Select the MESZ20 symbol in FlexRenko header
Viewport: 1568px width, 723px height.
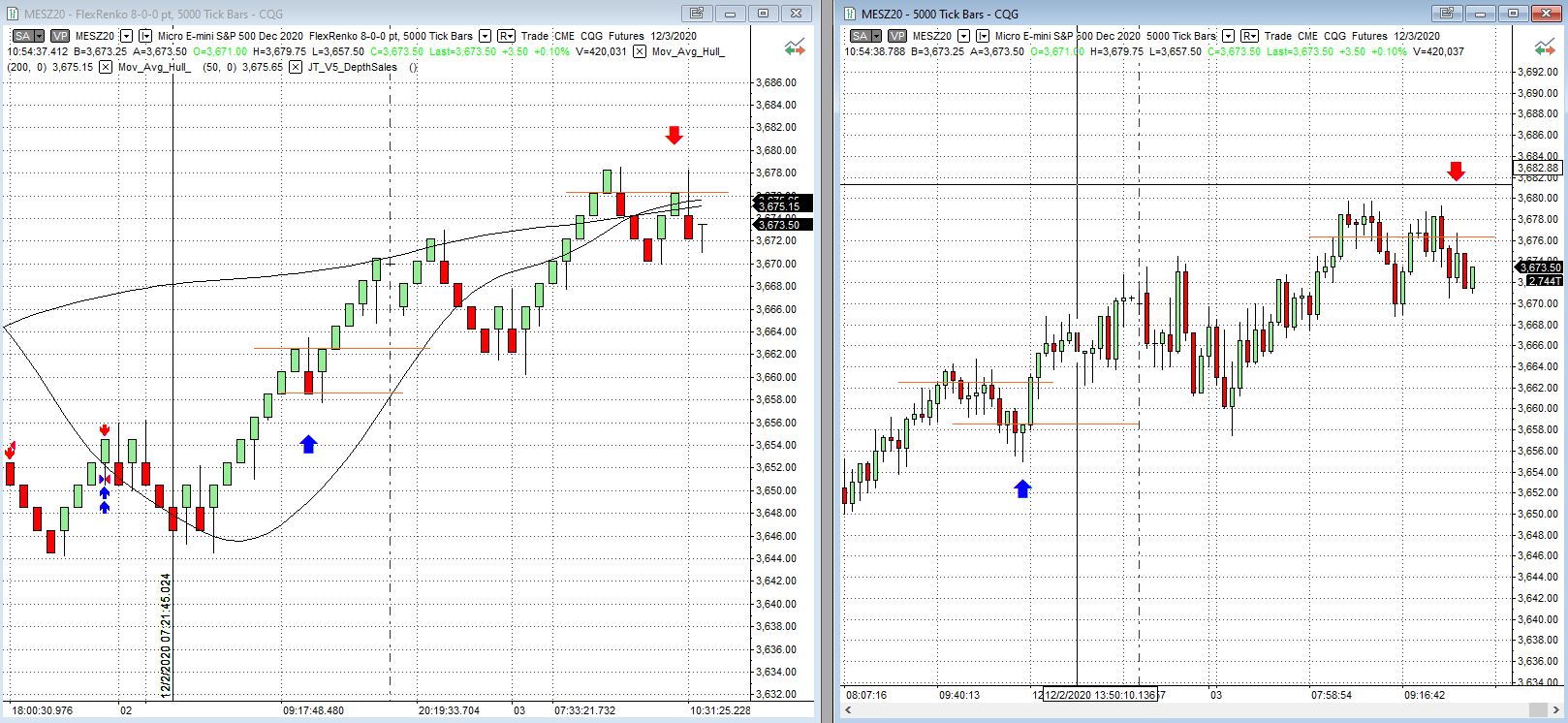(x=95, y=36)
